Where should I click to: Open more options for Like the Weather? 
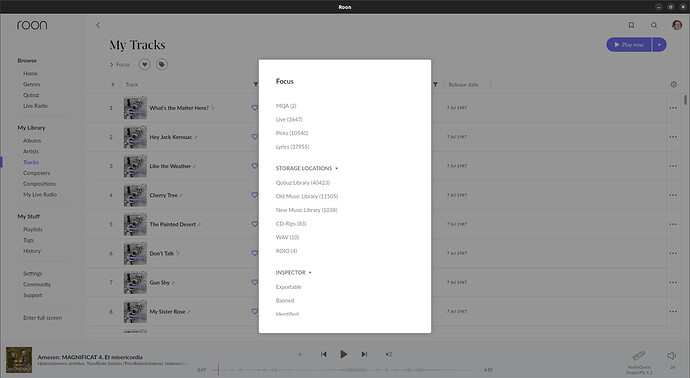pyautogui.click(x=673, y=166)
